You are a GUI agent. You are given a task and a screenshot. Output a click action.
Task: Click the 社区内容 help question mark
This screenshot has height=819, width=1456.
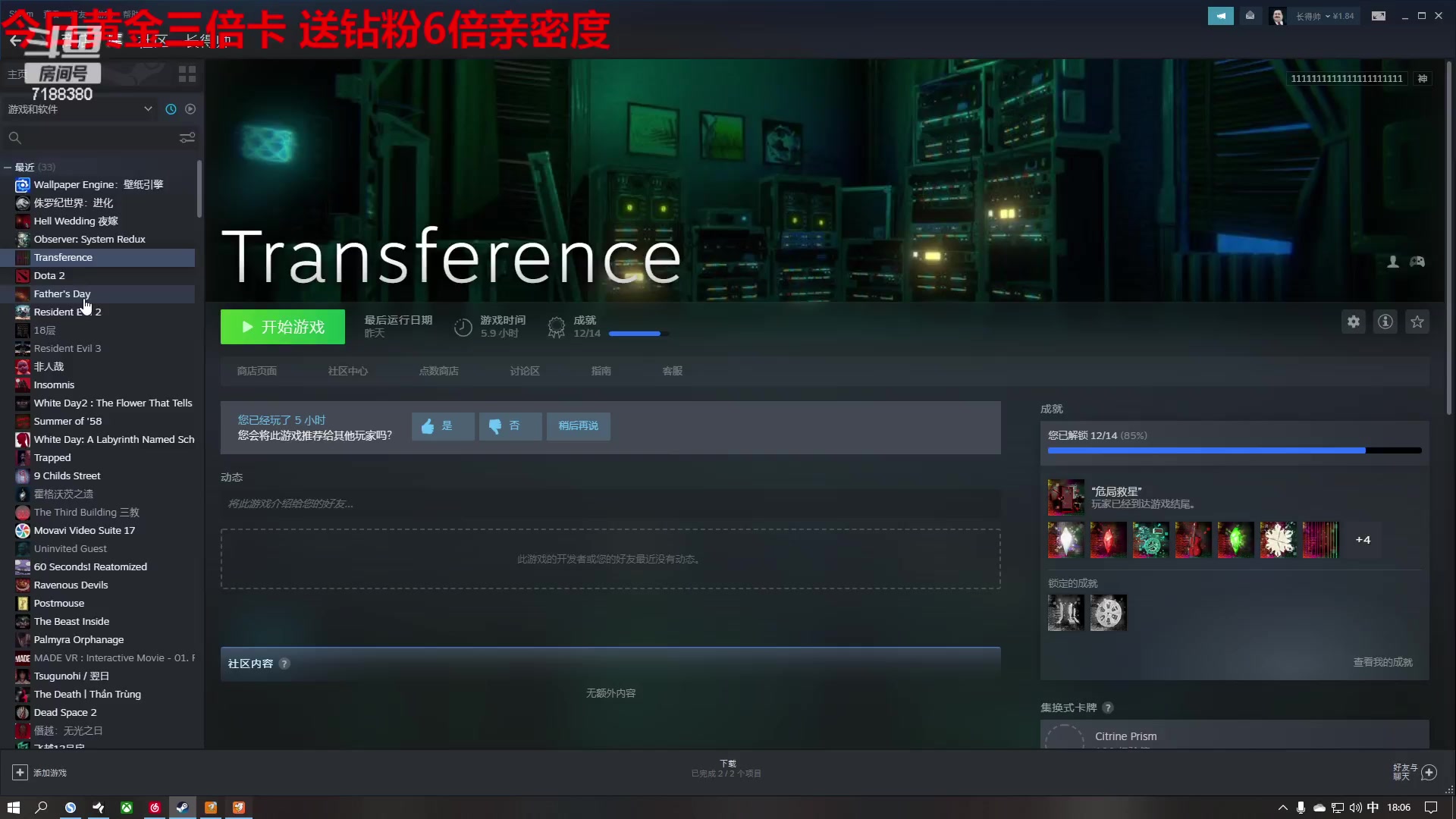pyautogui.click(x=284, y=664)
